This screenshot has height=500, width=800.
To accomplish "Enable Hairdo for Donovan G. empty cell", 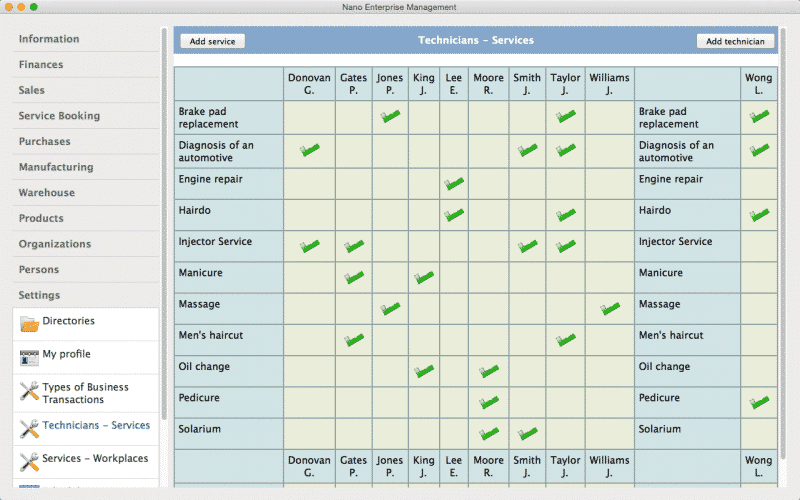I will tap(309, 214).
